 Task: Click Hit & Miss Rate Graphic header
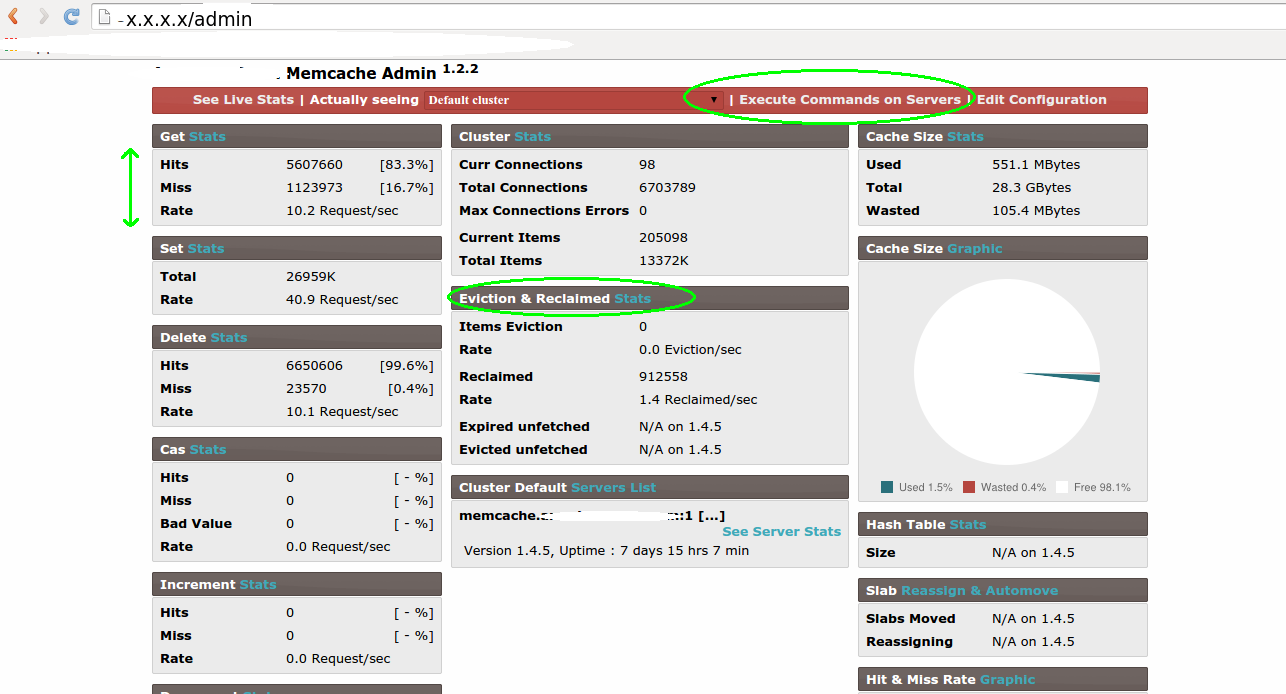click(1003, 679)
